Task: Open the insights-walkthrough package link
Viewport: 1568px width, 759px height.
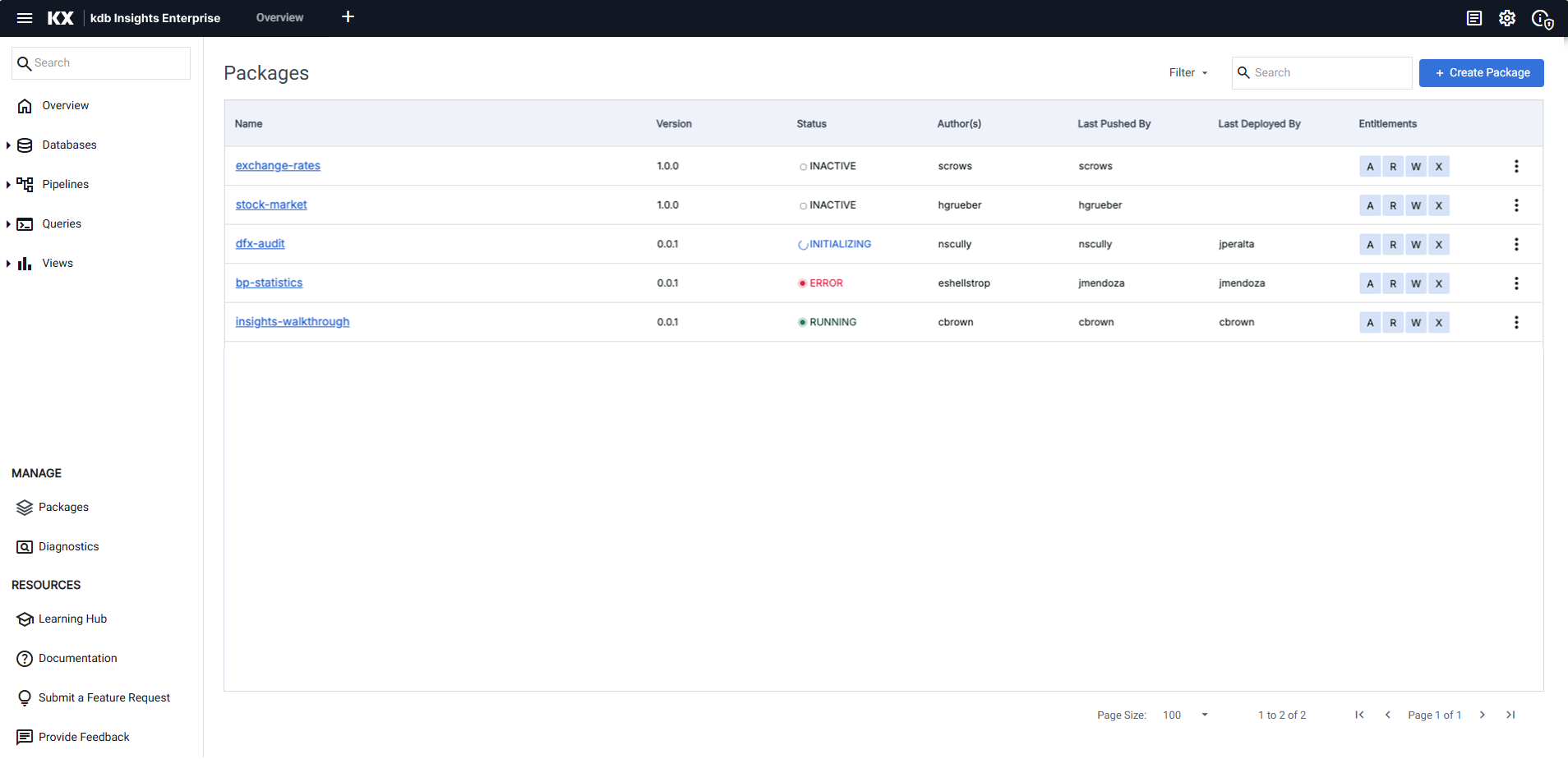Action: (292, 322)
